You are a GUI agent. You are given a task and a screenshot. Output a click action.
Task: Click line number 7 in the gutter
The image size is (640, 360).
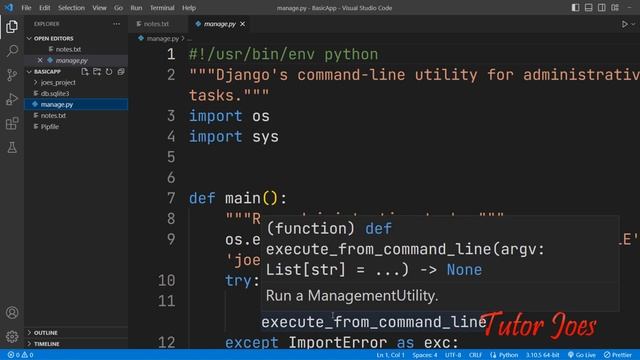pos(171,198)
